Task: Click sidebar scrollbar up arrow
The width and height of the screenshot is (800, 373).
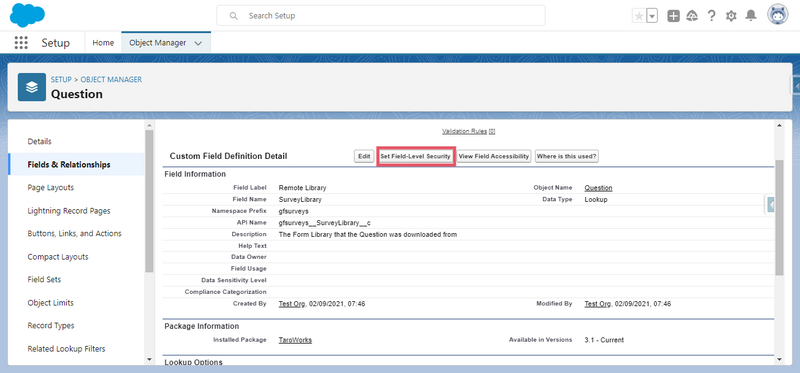Action: click(x=149, y=126)
